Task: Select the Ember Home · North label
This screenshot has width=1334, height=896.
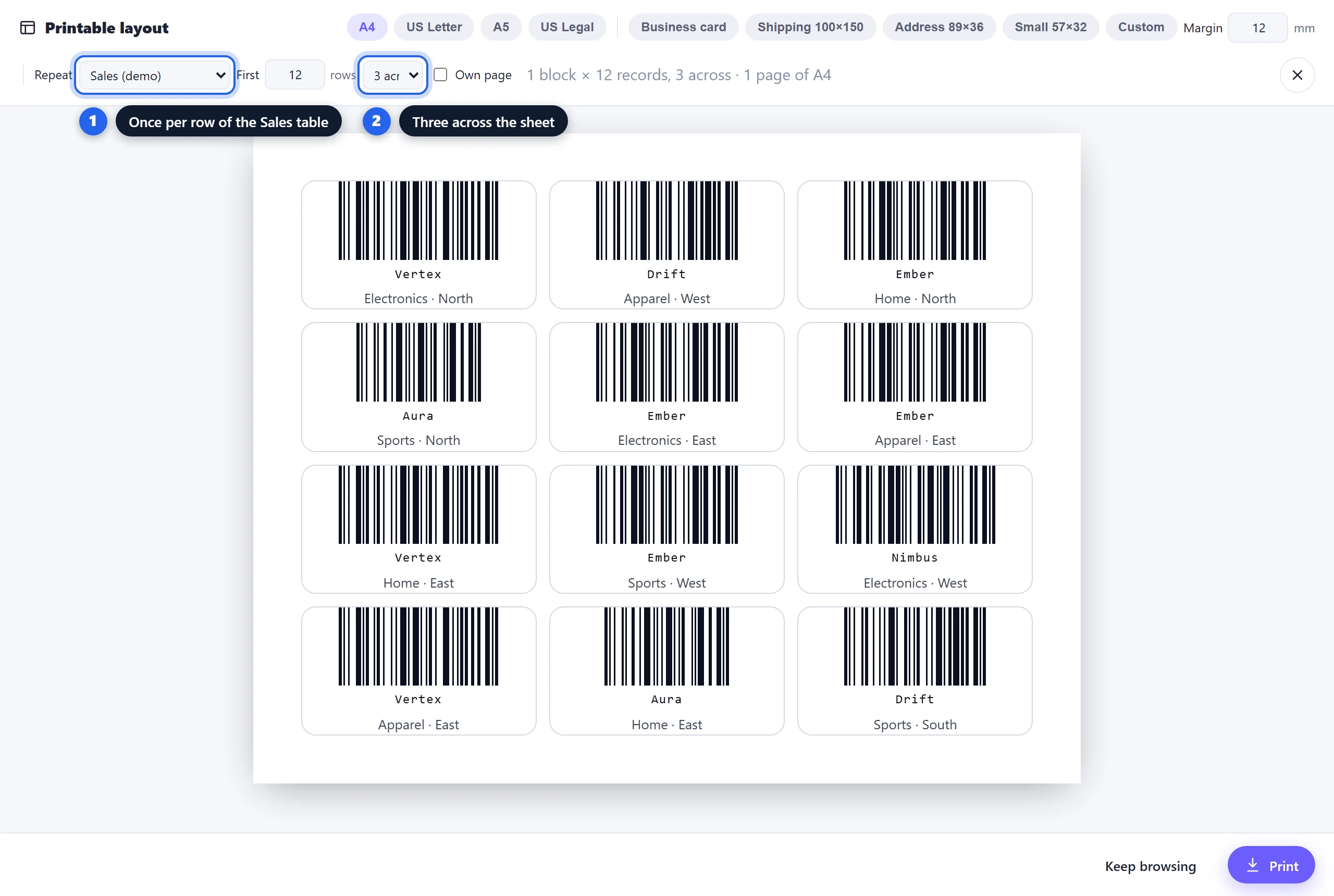Action: [915, 244]
